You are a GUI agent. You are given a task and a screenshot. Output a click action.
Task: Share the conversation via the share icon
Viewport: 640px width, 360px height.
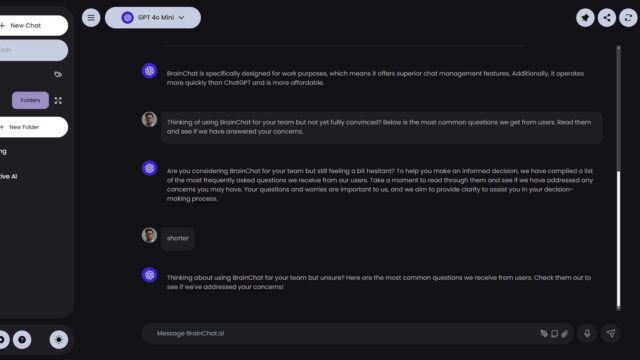pyautogui.click(x=607, y=18)
